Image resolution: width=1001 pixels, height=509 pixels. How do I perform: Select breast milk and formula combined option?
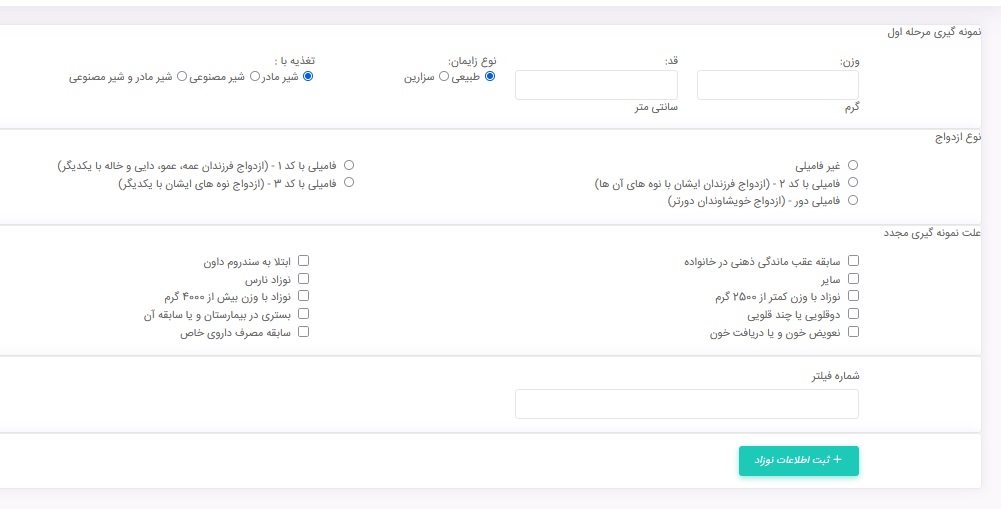pyautogui.click(x=181, y=76)
